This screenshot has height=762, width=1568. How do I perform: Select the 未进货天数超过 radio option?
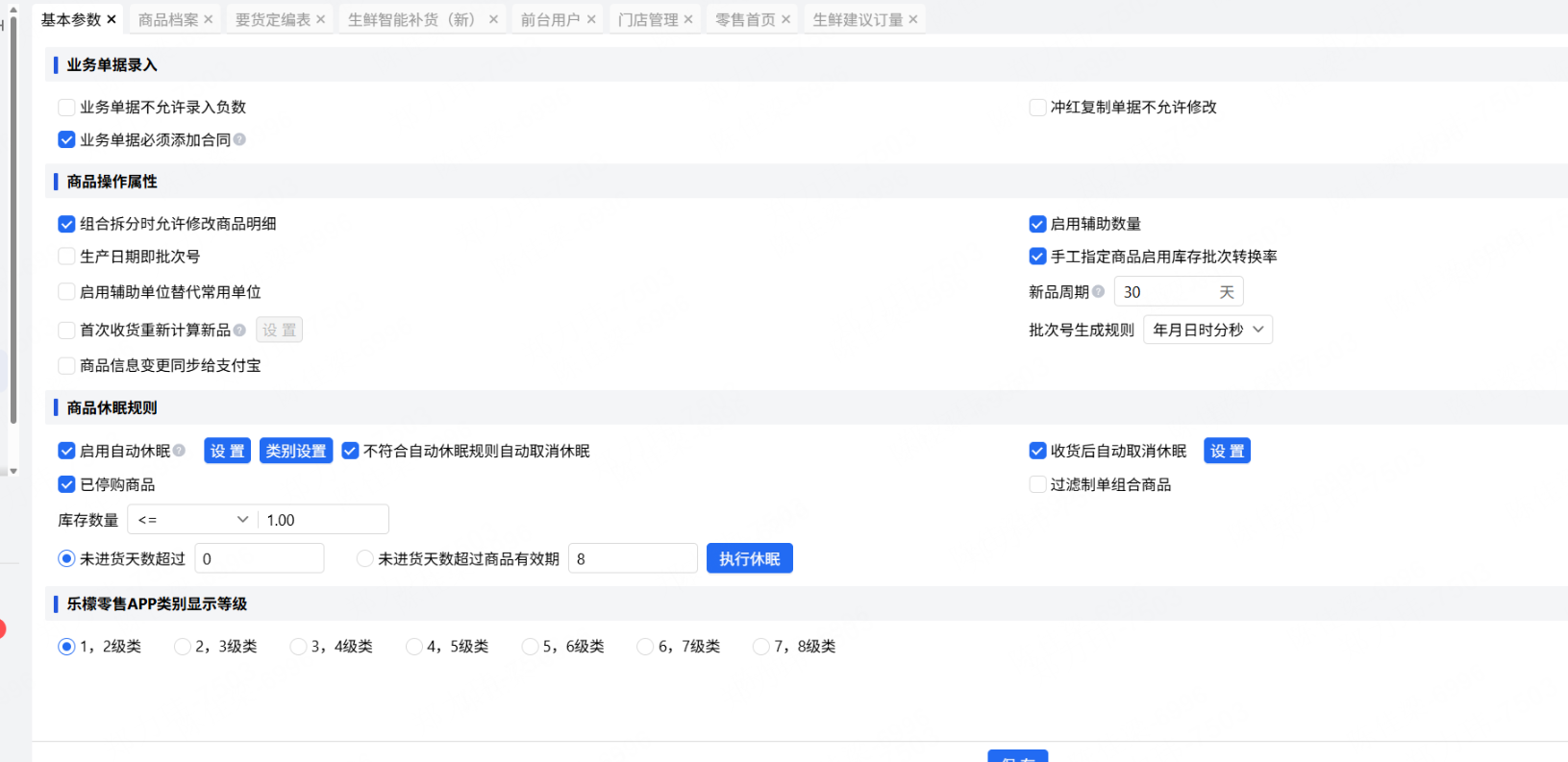click(66, 558)
